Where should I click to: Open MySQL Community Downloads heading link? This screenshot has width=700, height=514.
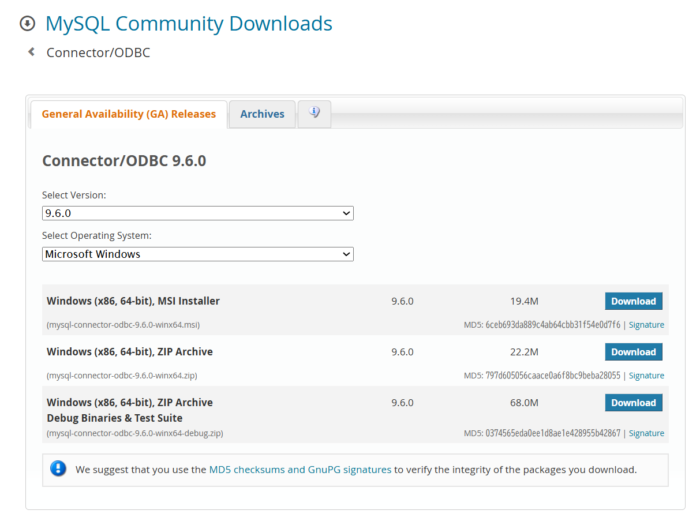point(189,24)
